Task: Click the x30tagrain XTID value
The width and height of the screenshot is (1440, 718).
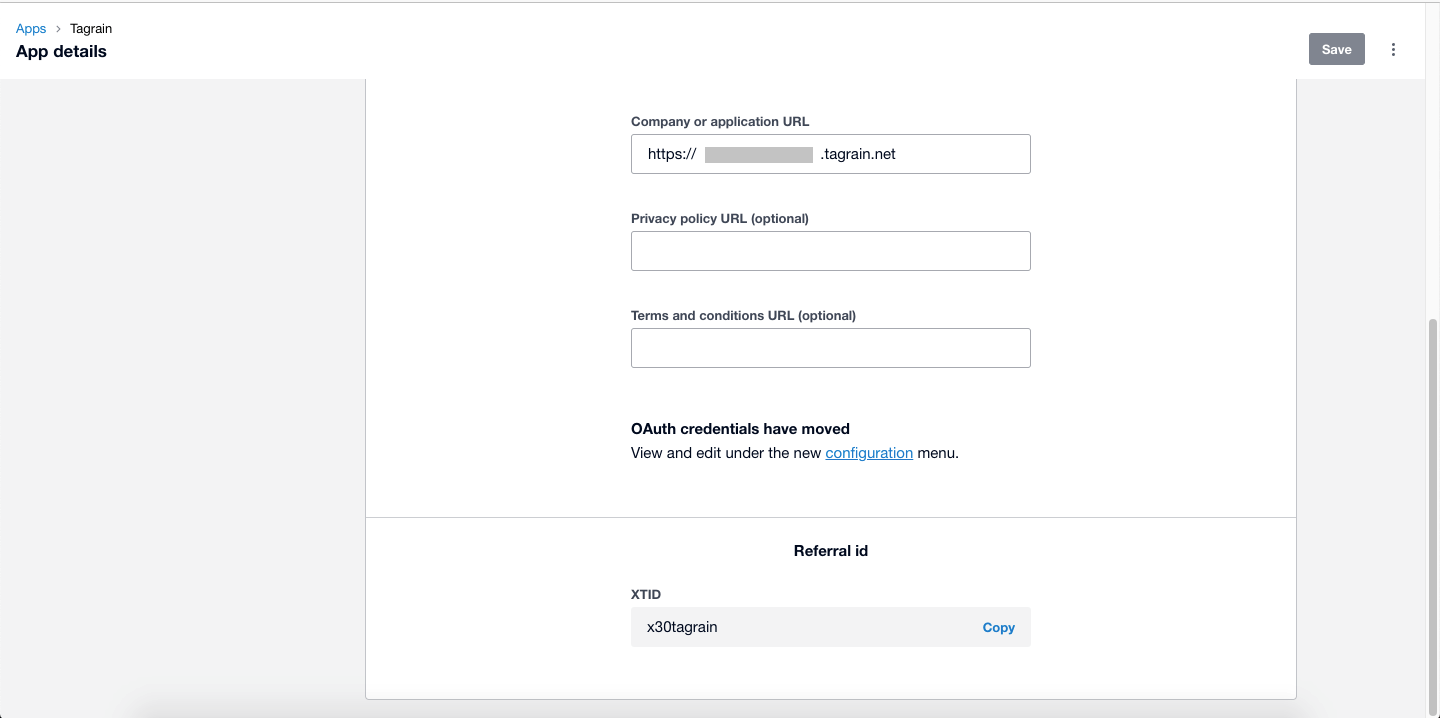Action: (682, 627)
